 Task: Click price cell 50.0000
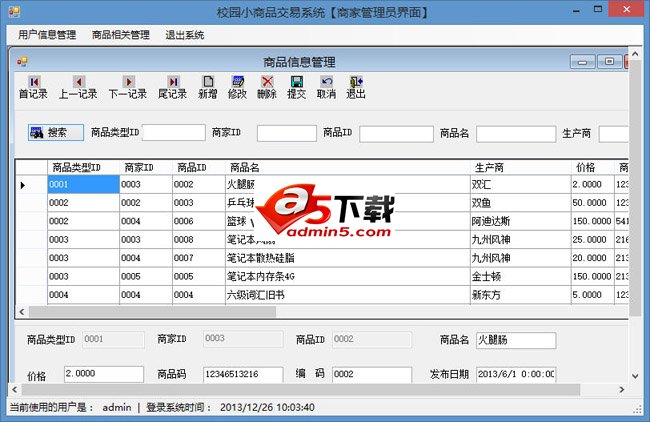(592, 203)
